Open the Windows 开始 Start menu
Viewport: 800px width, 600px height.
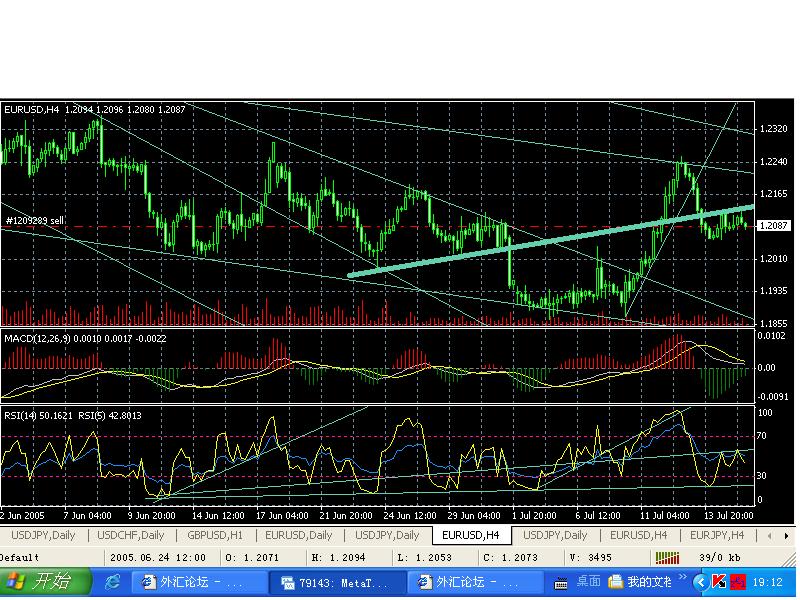point(45,581)
